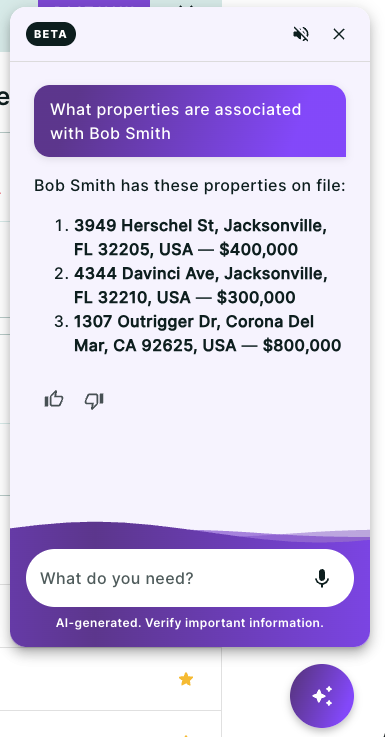This screenshot has width=385, height=737.
Task: Give the response a thumbs up
Action: coord(54,400)
